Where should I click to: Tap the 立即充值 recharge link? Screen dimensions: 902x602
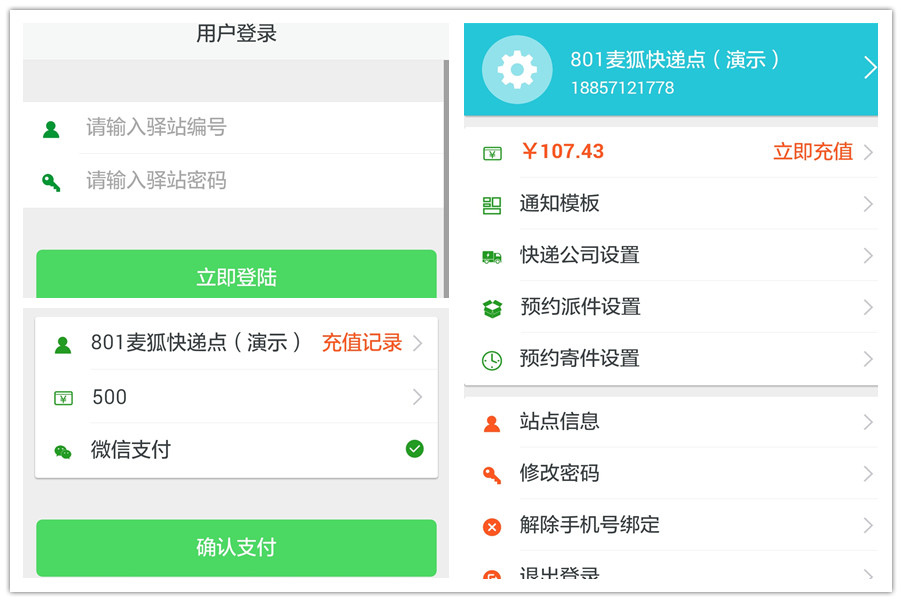click(x=812, y=152)
